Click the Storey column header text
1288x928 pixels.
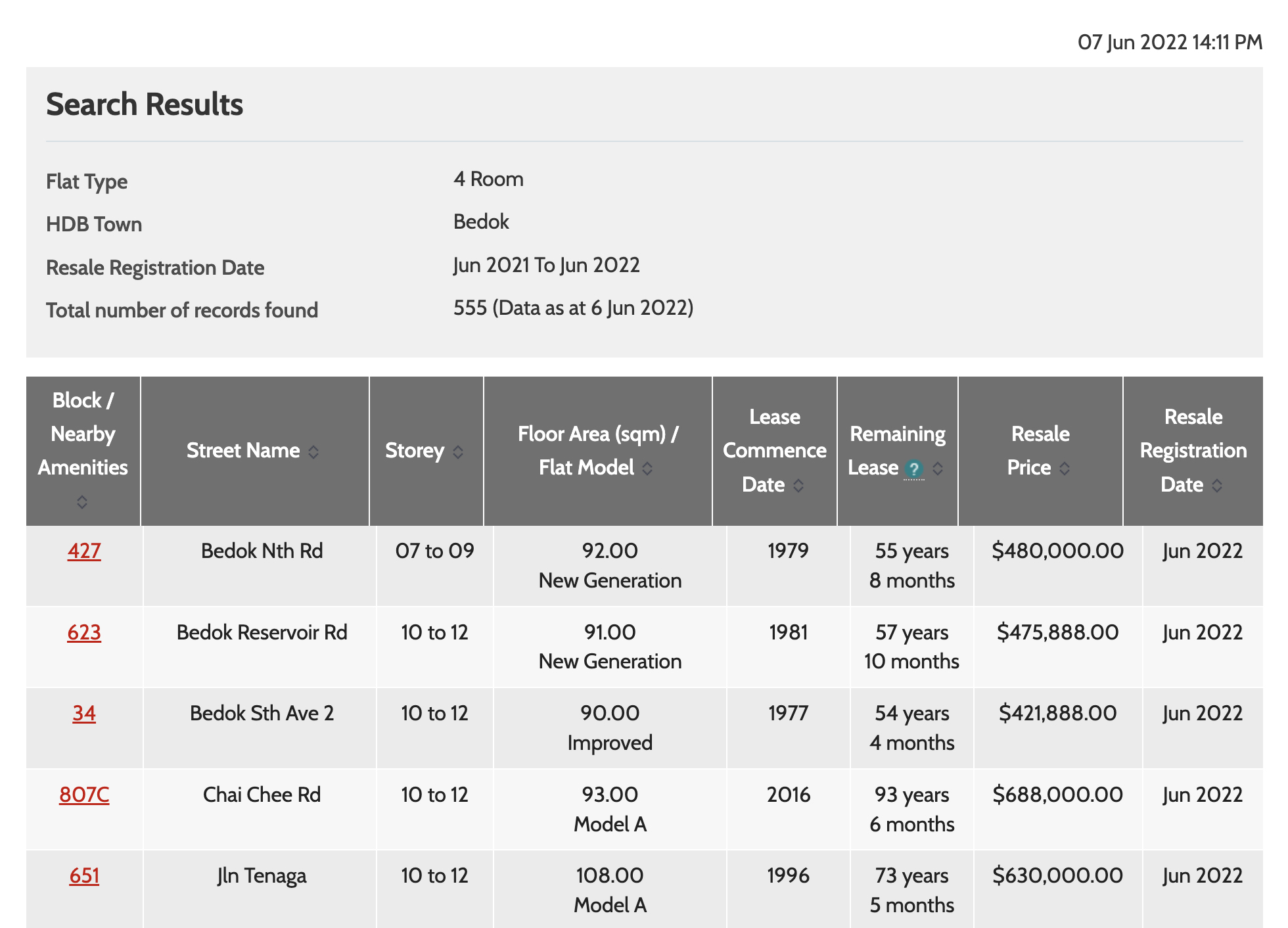pos(415,451)
